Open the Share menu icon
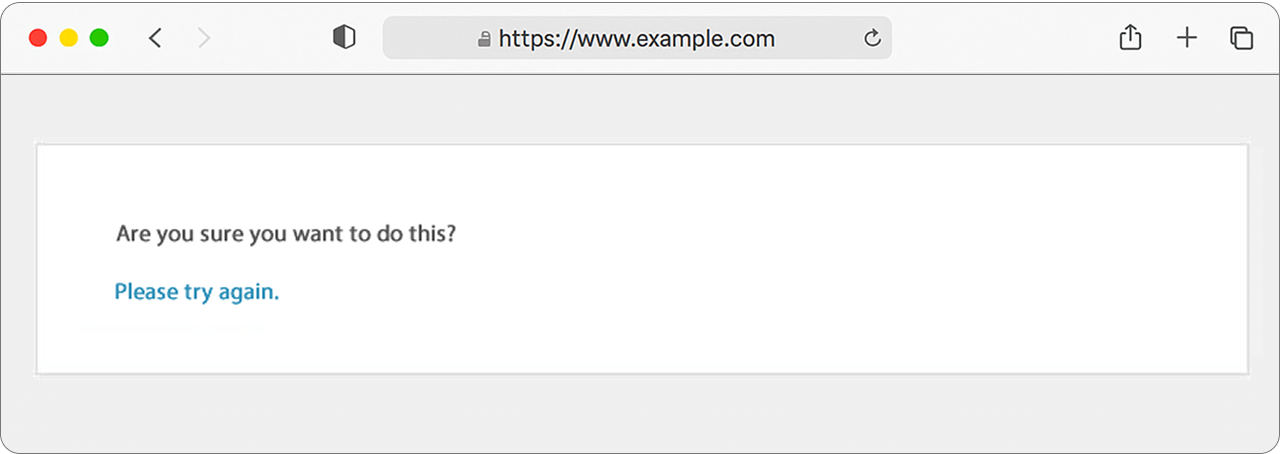 point(1129,38)
